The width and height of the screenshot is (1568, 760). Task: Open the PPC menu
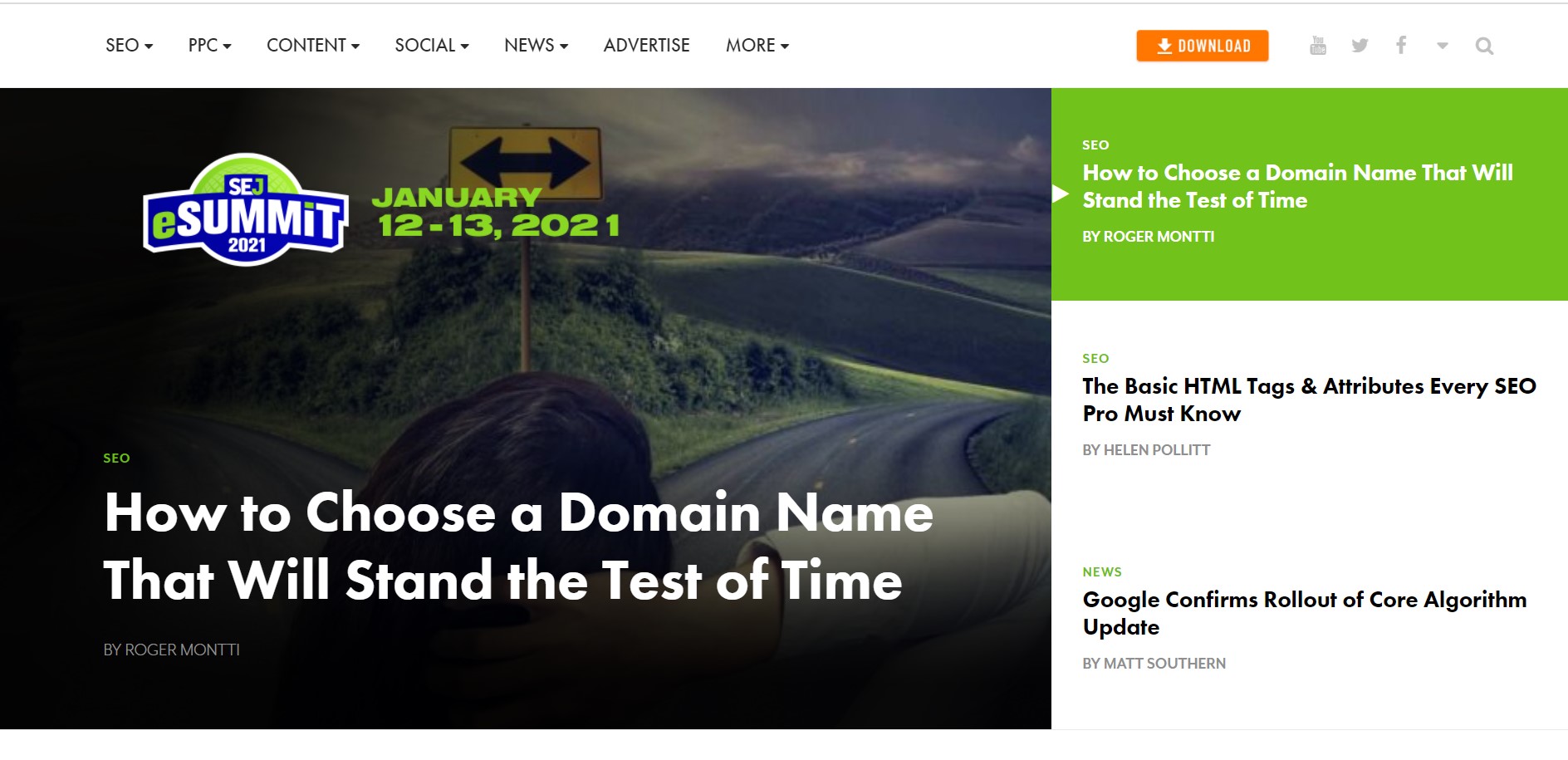click(x=208, y=46)
